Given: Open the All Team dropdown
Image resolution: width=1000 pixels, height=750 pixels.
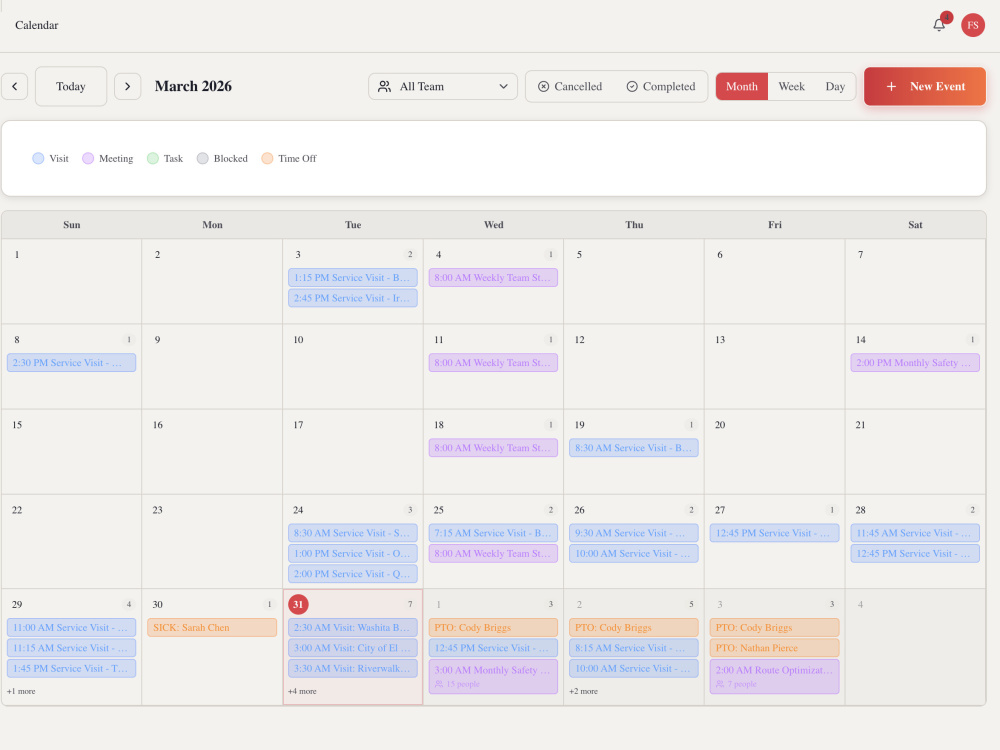Looking at the screenshot, I should [443, 86].
